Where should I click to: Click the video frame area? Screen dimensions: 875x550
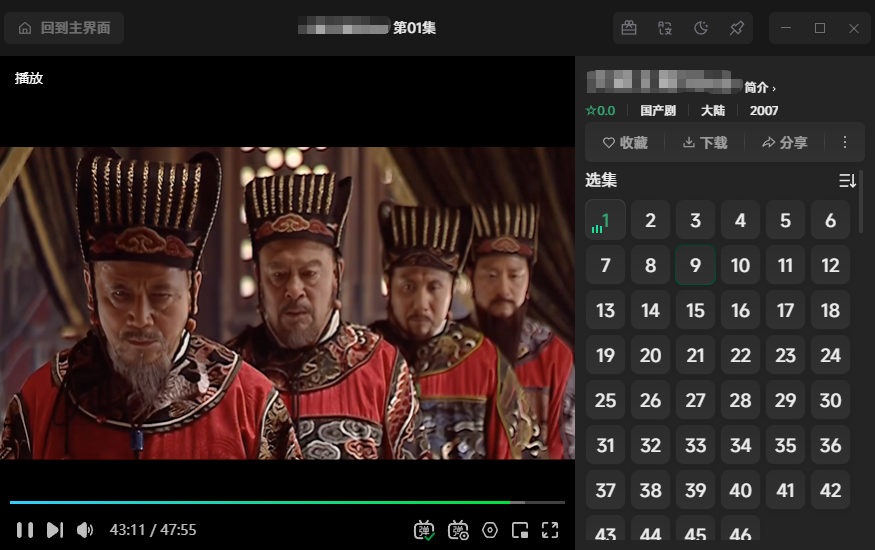tap(287, 303)
